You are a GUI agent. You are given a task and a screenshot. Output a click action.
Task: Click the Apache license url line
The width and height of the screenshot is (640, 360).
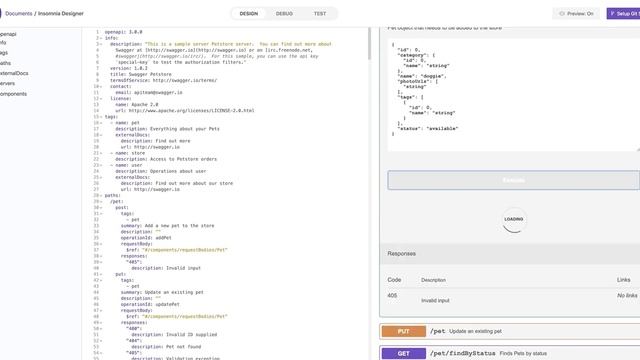pos(185,111)
